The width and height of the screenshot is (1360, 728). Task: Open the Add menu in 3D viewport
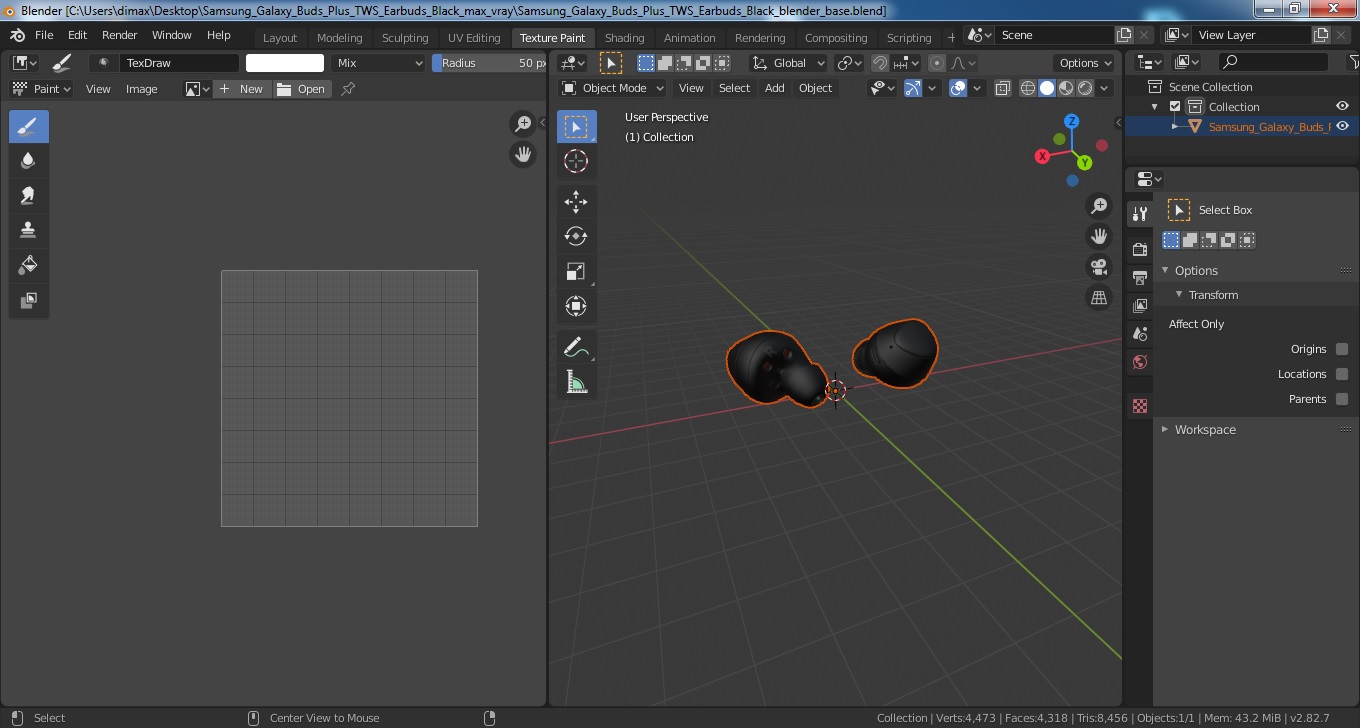775,88
